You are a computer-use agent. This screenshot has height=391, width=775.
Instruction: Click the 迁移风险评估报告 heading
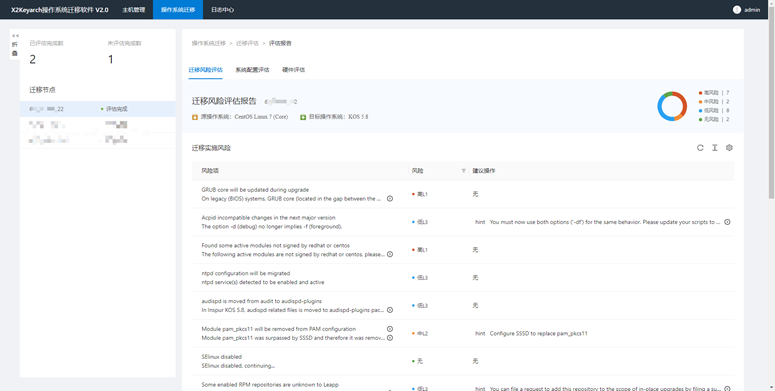point(224,101)
